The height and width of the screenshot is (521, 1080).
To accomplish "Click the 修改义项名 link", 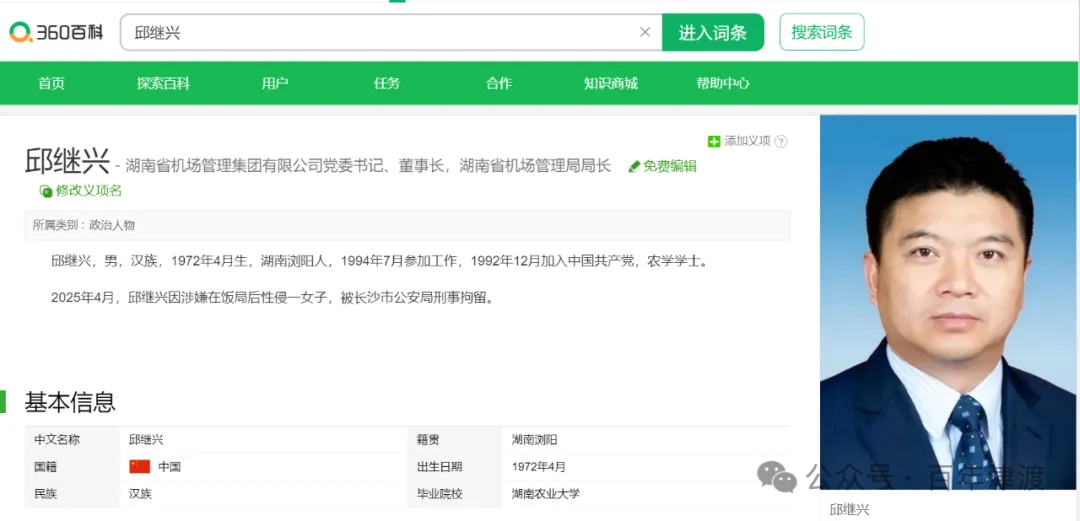I will click(89, 191).
